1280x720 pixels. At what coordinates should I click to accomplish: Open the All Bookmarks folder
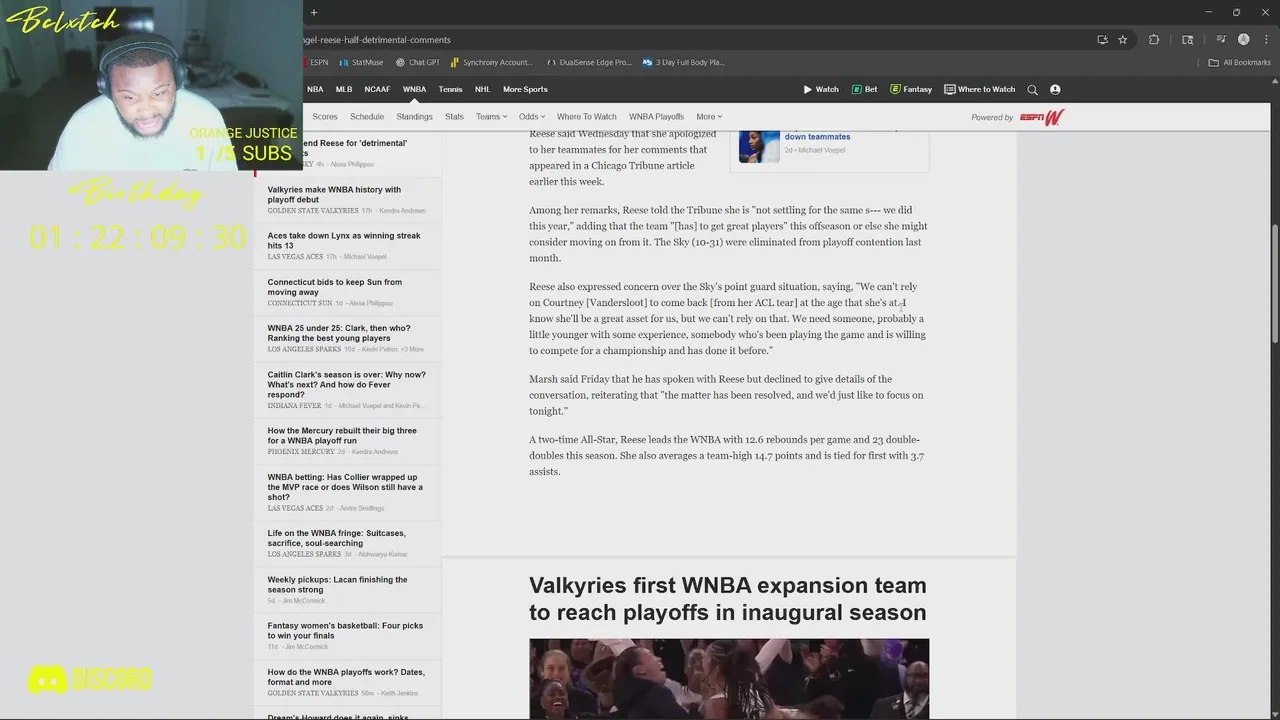1240,62
